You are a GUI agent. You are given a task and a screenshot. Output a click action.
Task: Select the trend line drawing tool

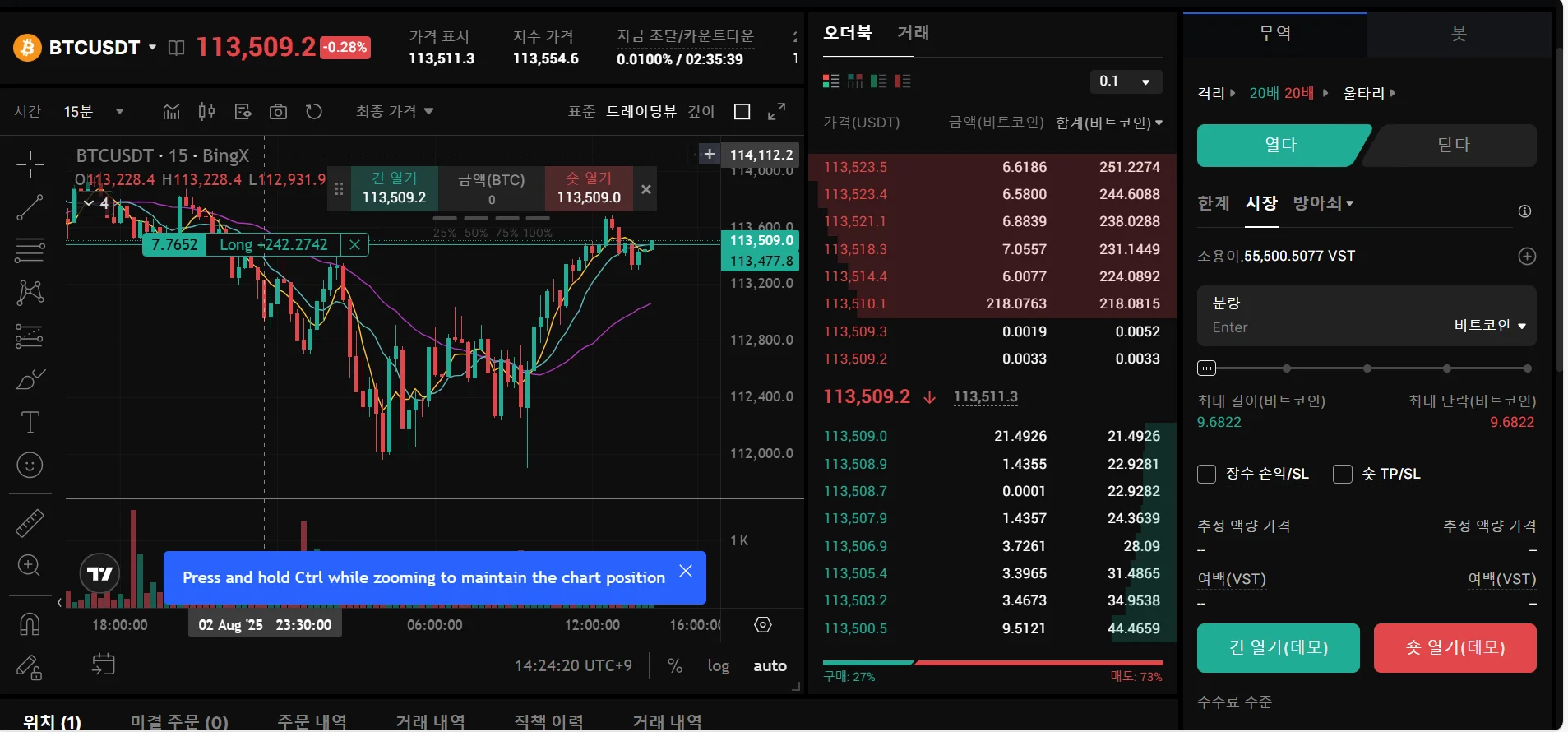(x=30, y=207)
